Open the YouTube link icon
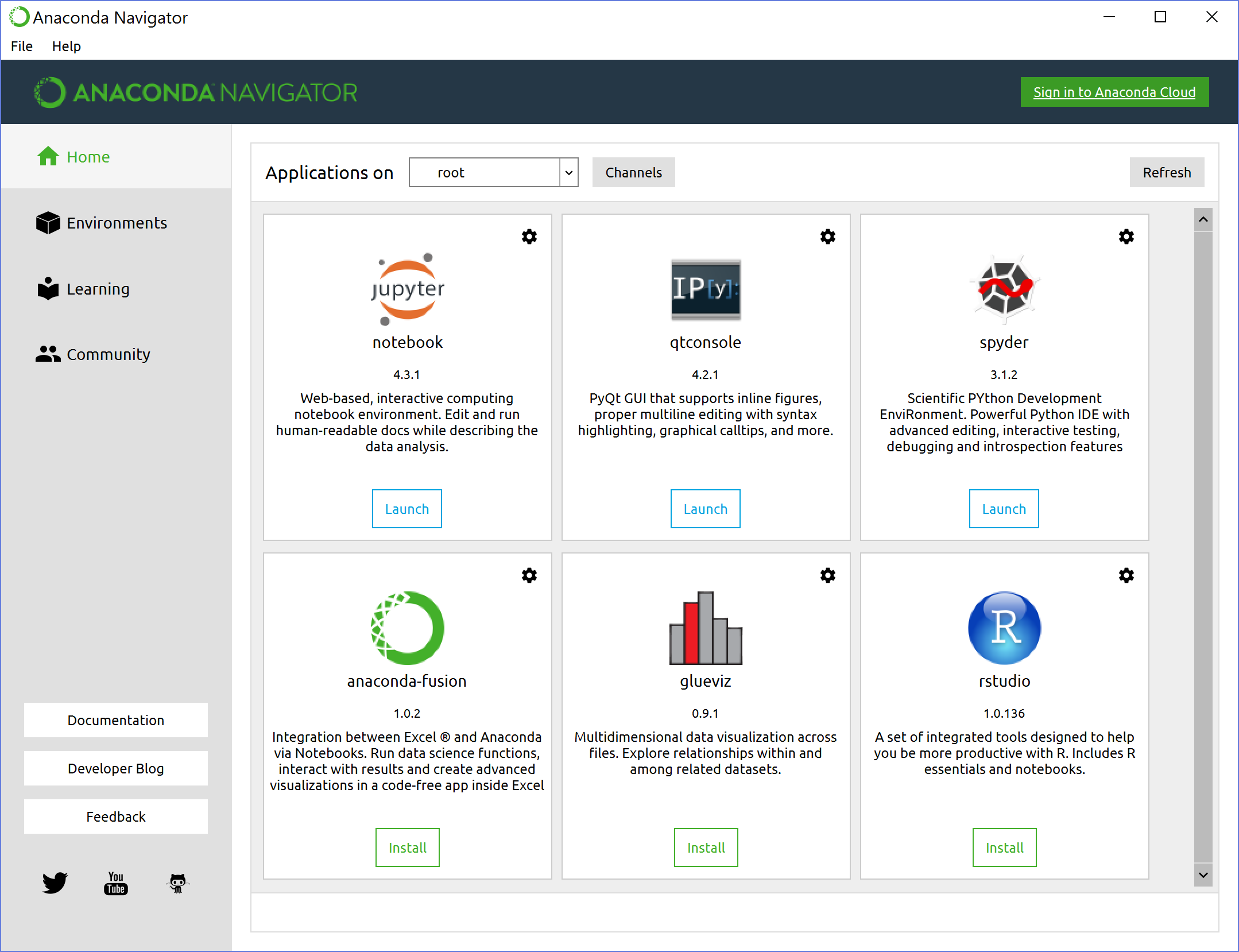 point(116,883)
